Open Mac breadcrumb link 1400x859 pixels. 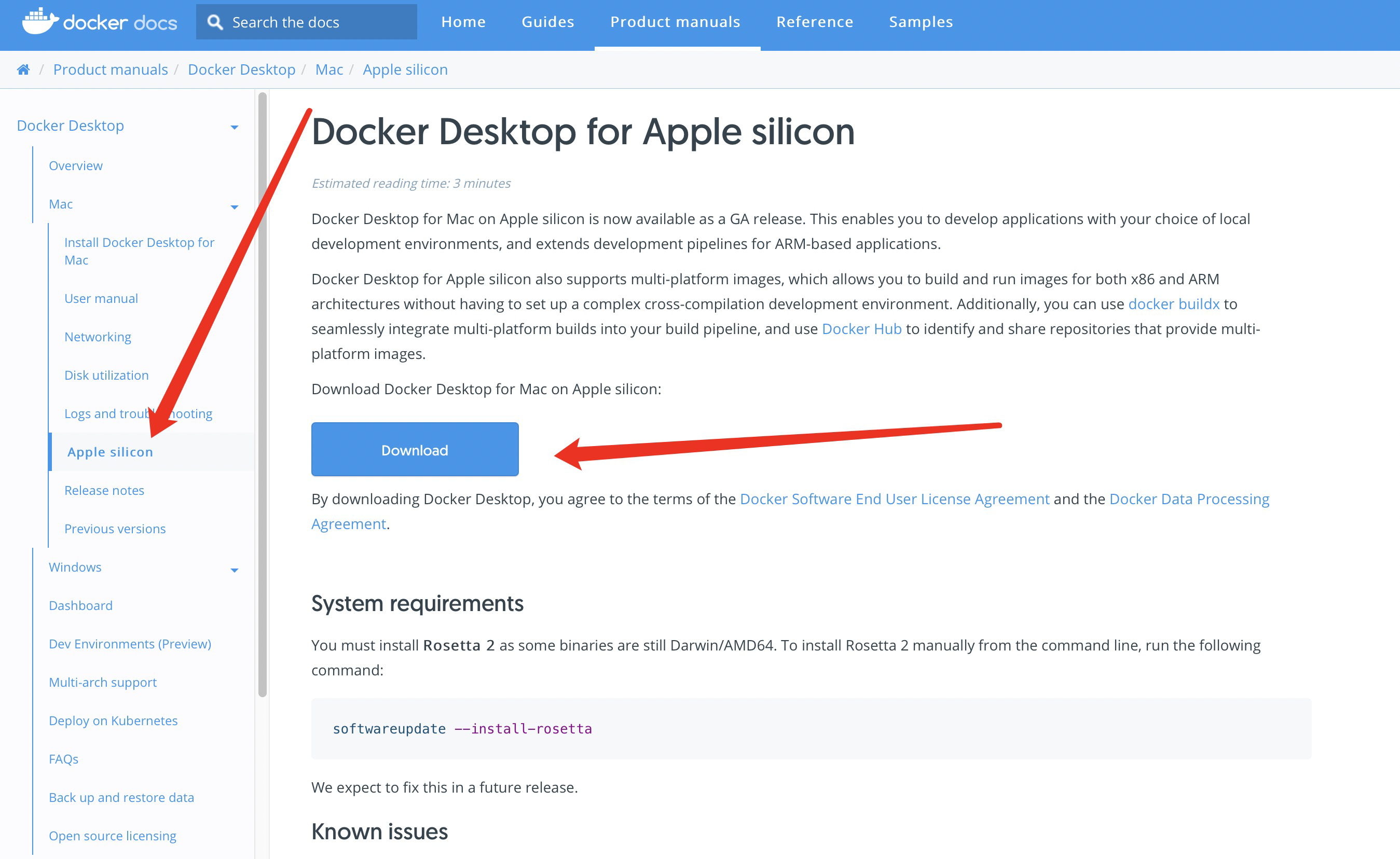(329, 70)
